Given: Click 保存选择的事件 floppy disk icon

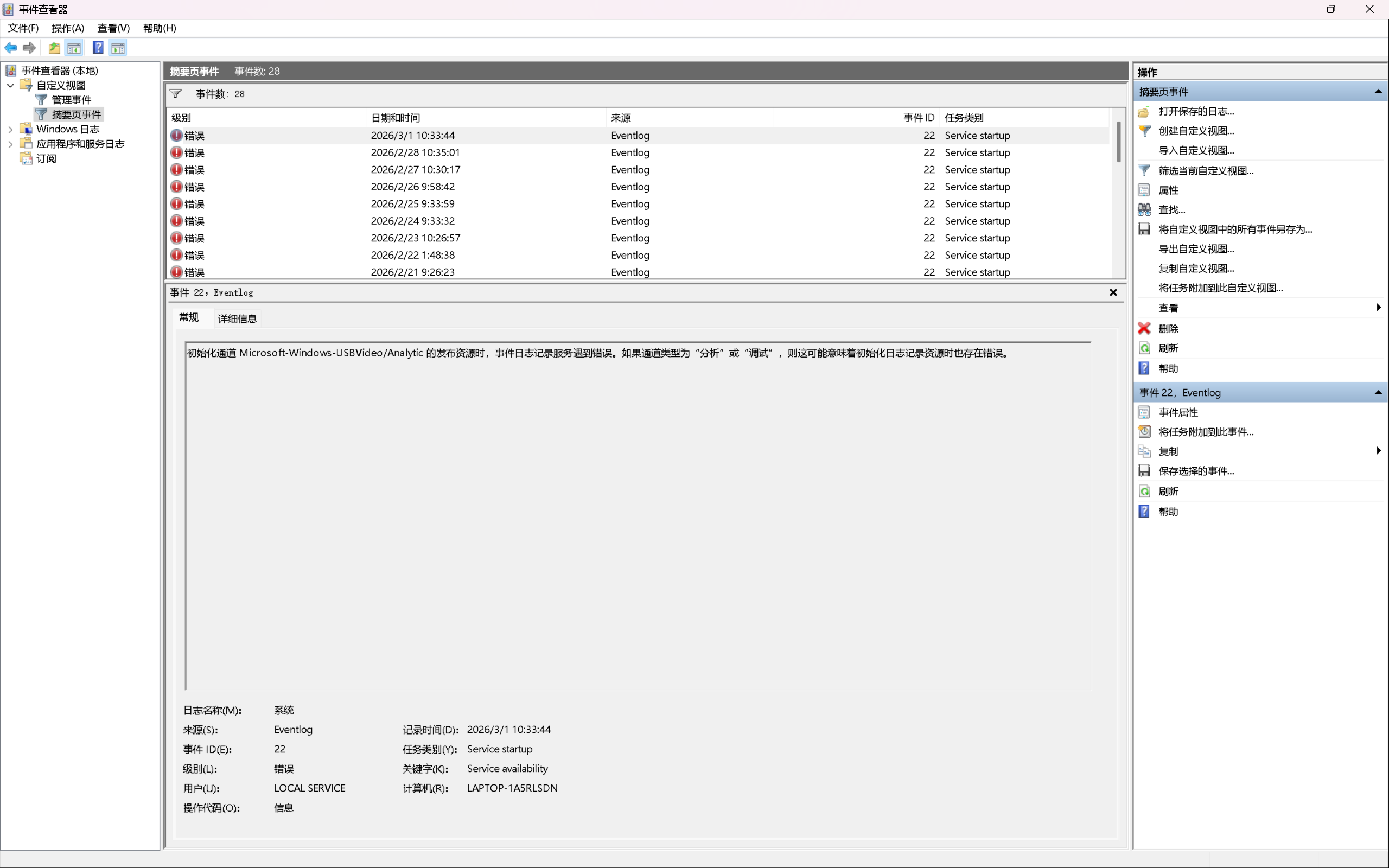Looking at the screenshot, I should 1144,471.
